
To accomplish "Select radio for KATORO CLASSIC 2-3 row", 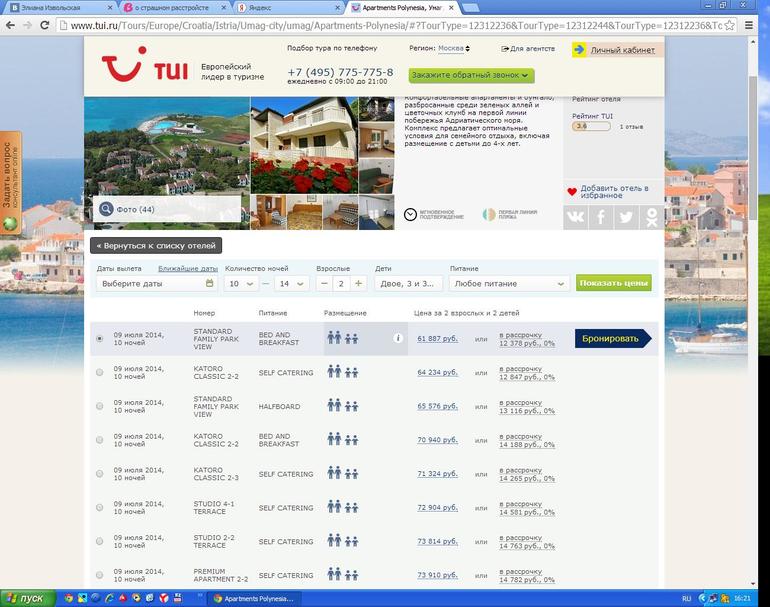I will click(100, 473).
